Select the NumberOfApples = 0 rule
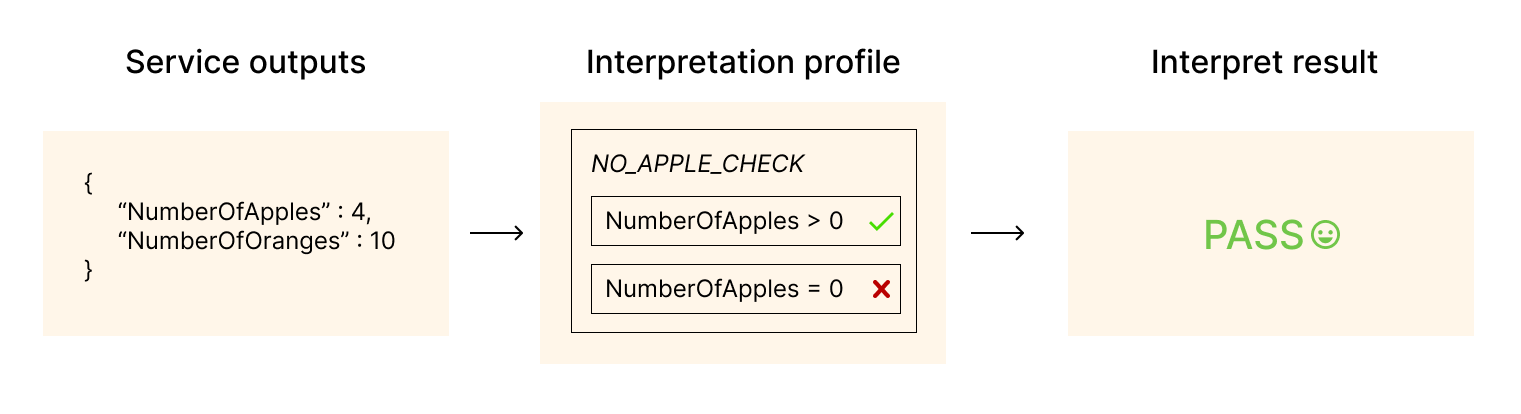 point(746,289)
